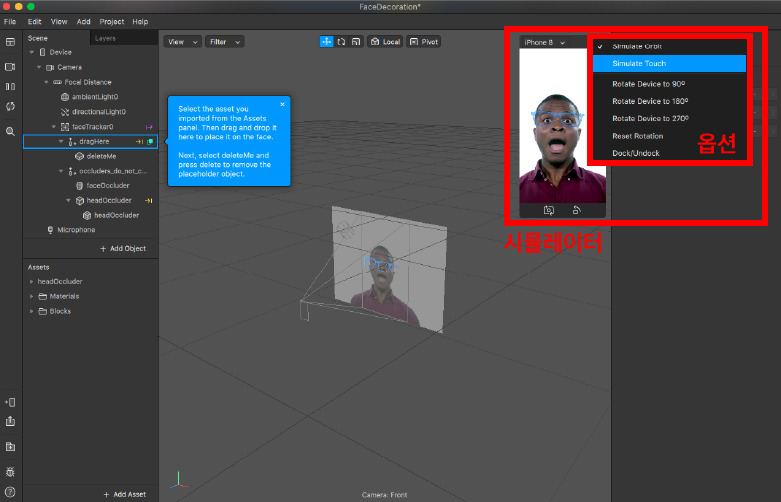781x502 pixels.
Task: Collapse the occluders_do_not_c... node
Action: tap(61, 171)
